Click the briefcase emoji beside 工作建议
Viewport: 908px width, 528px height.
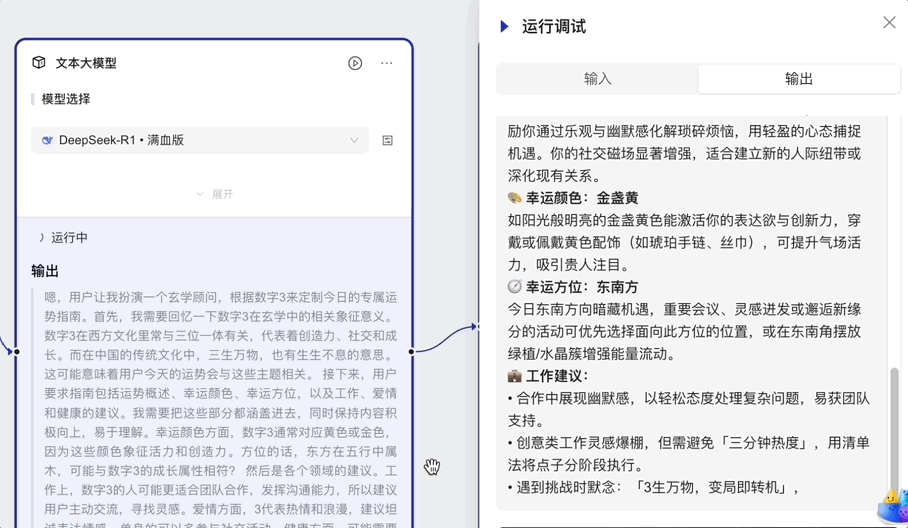(515, 376)
